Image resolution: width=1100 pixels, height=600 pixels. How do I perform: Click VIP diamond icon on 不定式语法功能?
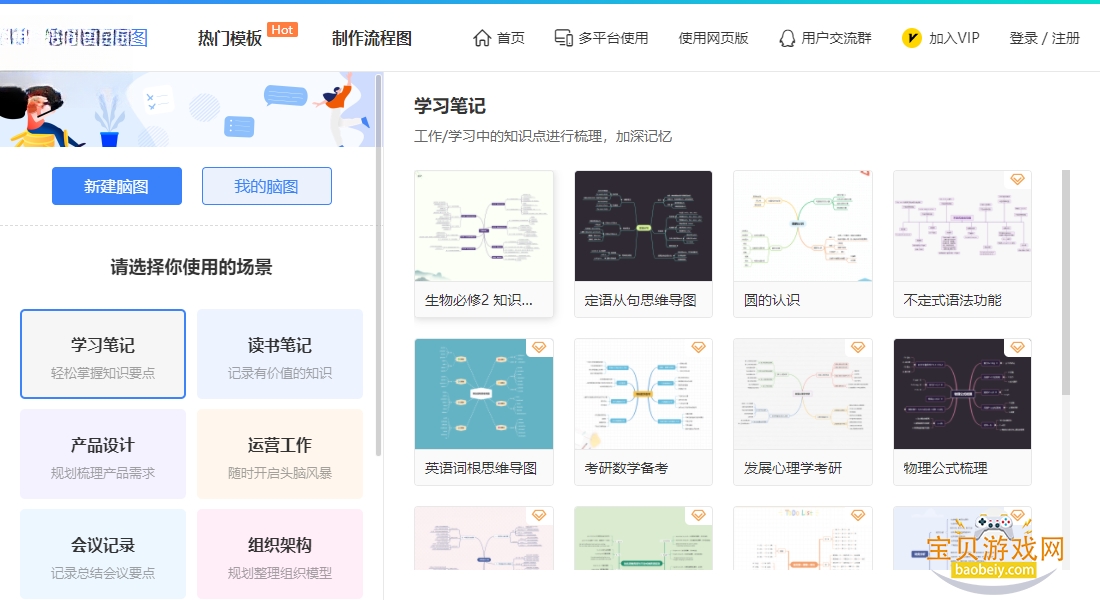1017,180
